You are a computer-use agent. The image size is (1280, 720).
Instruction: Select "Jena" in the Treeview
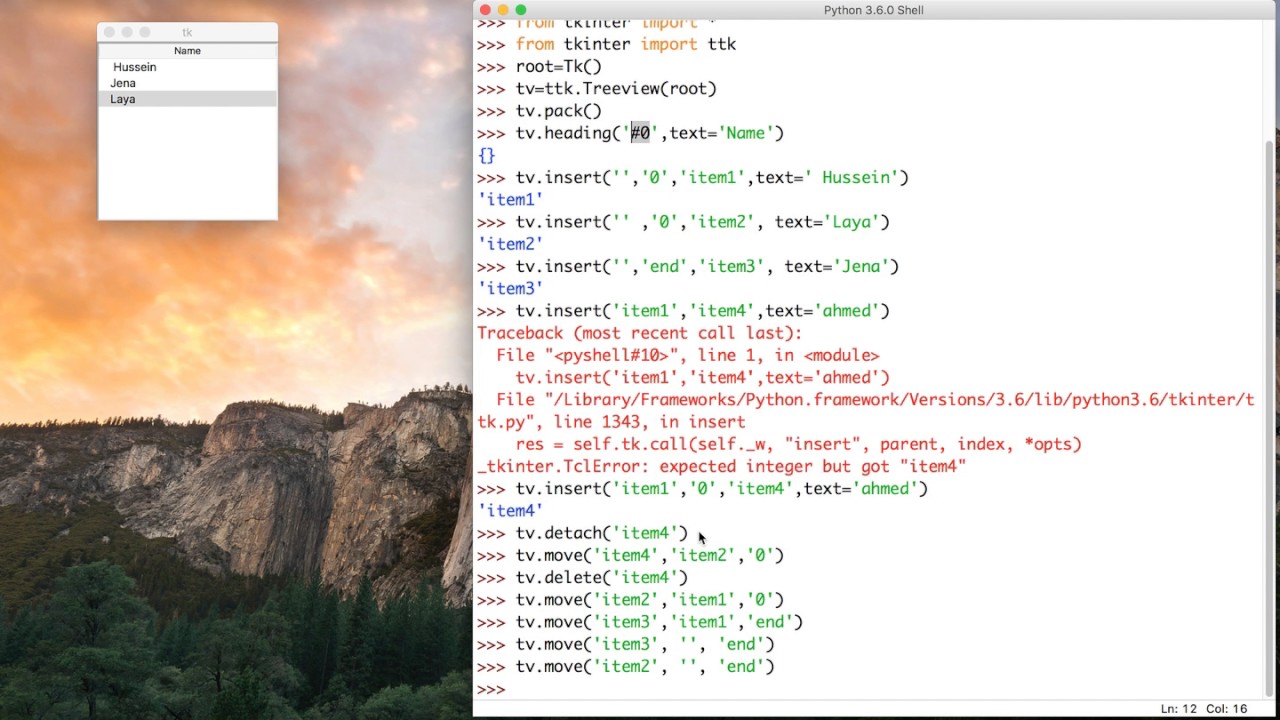122,83
